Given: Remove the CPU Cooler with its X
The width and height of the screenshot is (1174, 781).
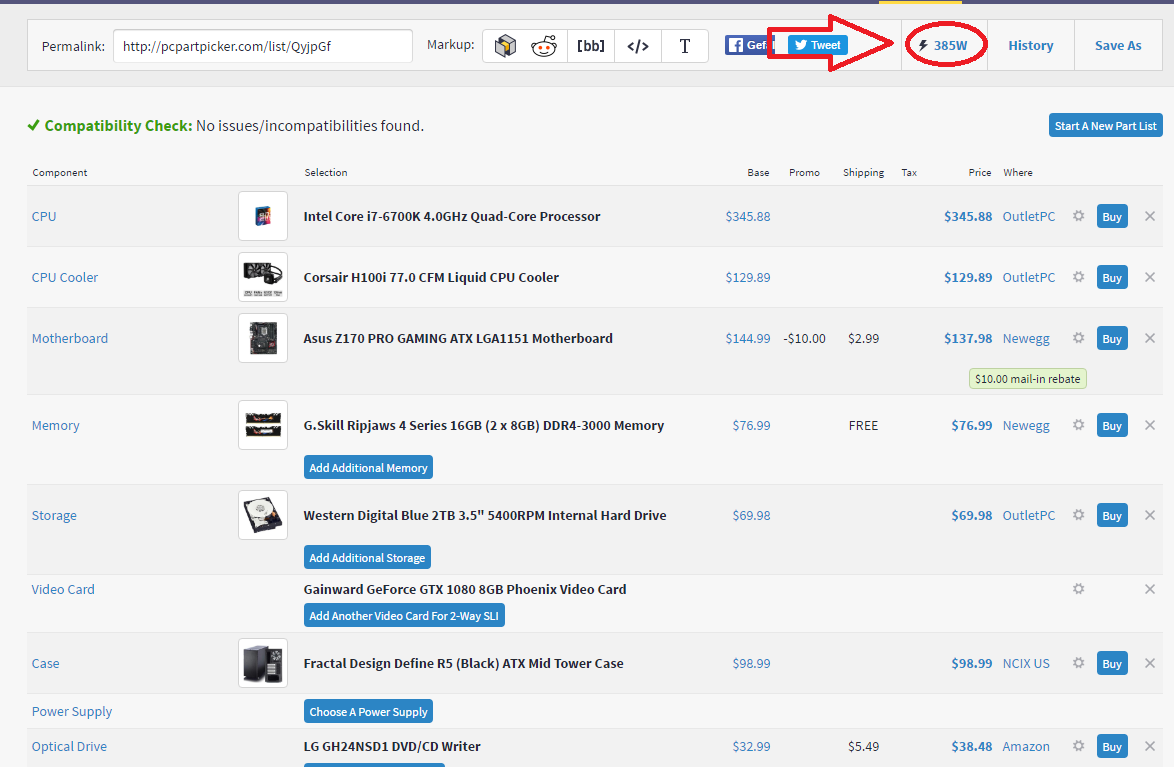Looking at the screenshot, I should pyautogui.click(x=1150, y=277).
